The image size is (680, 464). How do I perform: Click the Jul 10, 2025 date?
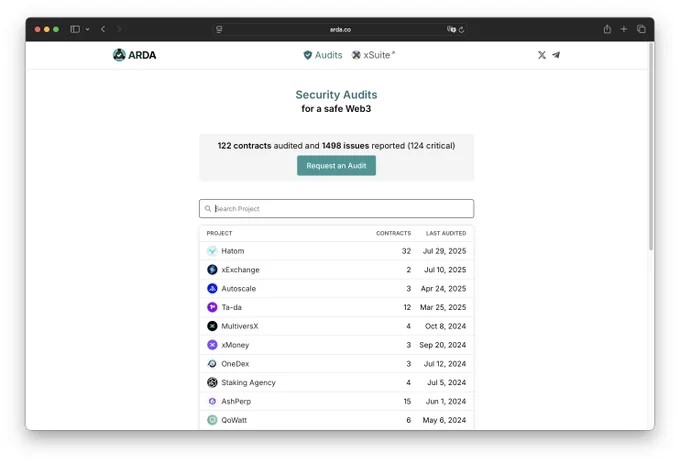pos(445,270)
